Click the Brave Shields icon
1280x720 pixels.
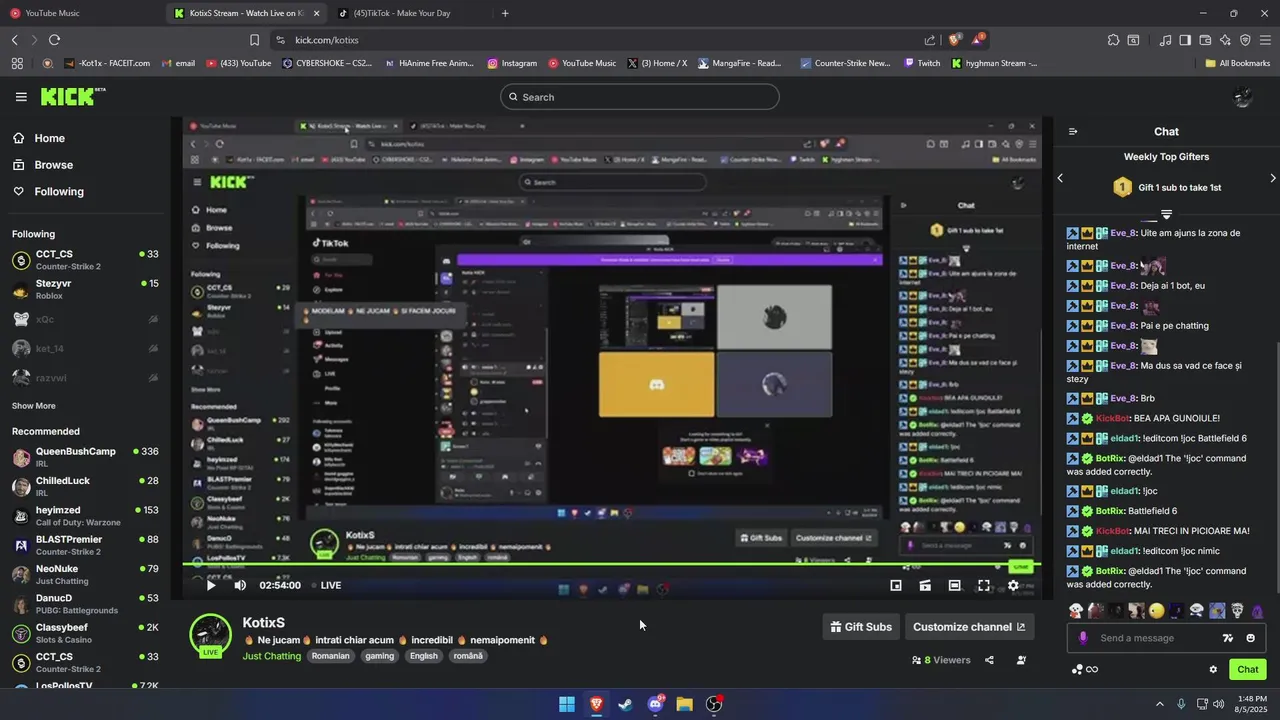(x=954, y=40)
